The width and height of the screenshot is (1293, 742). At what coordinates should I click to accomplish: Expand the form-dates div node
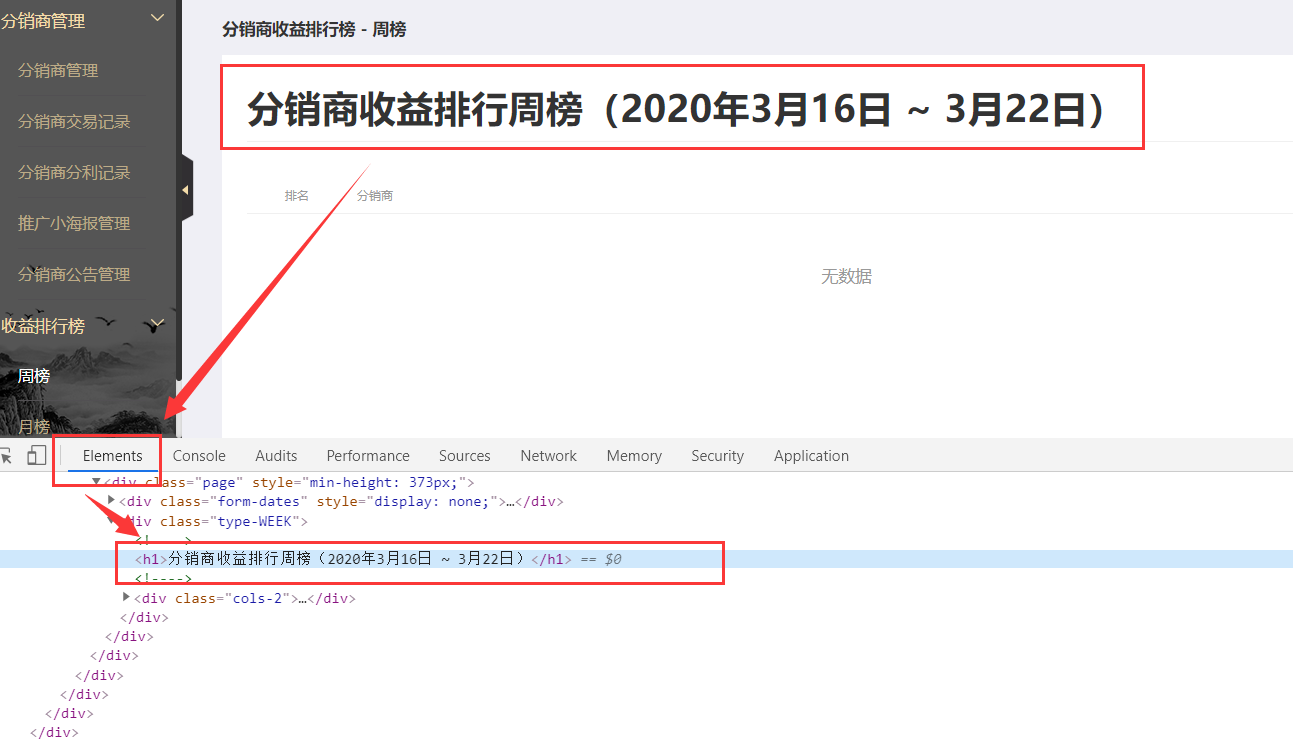pyautogui.click(x=112, y=500)
